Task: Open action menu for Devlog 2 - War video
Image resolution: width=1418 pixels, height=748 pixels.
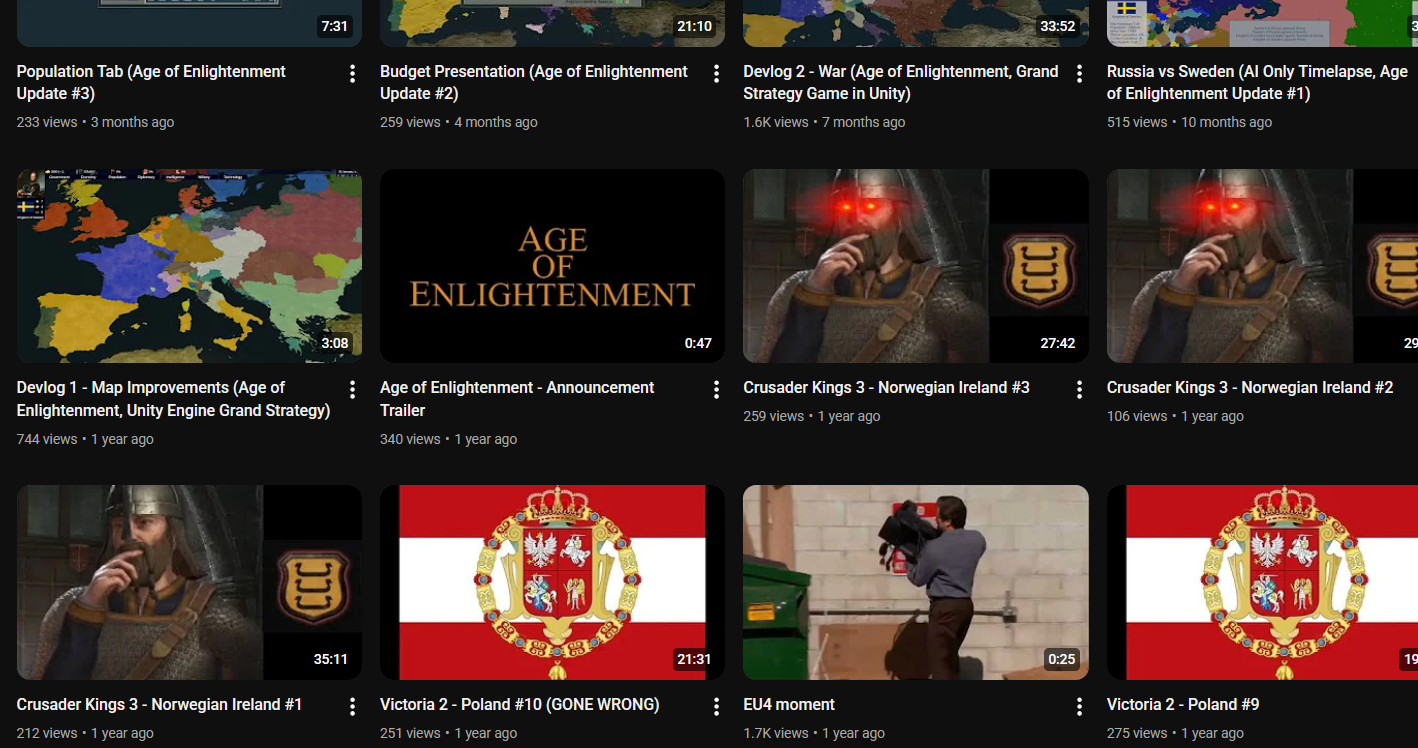Action: click(x=1079, y=74)
